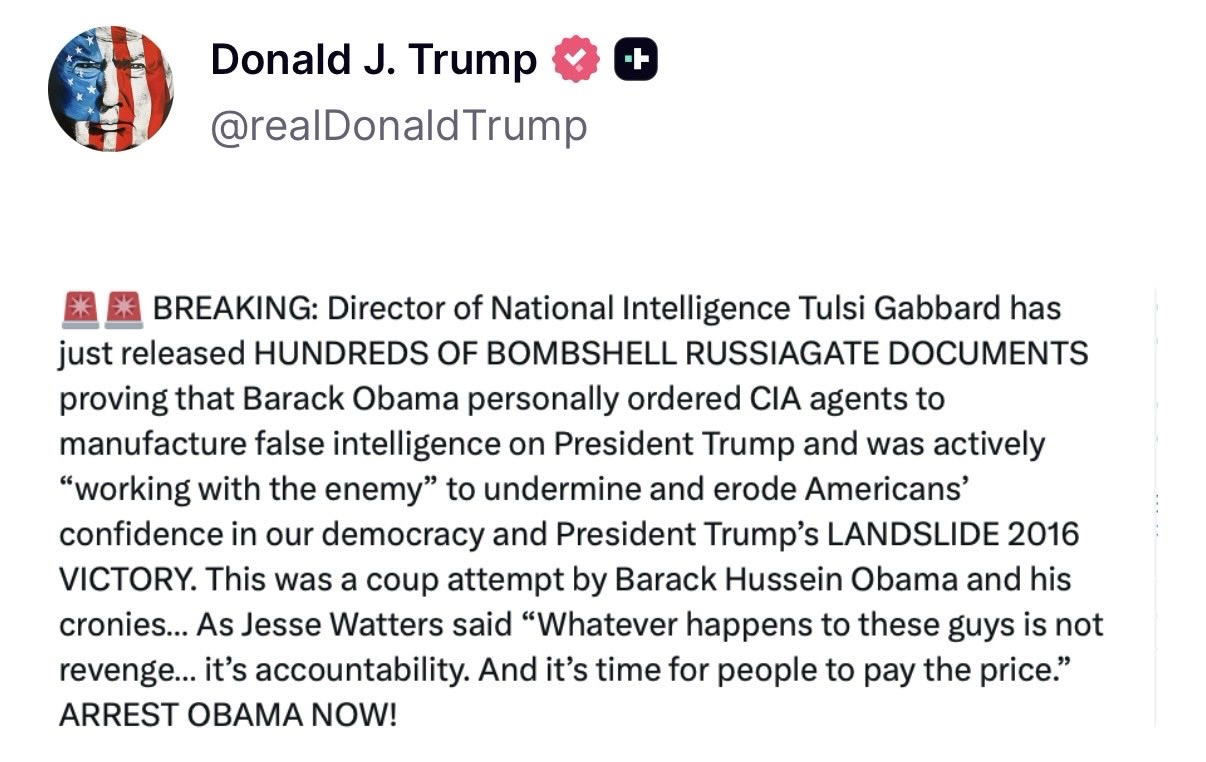Open the @realDonaldTrump handle link
The image size is (1206, 762).
pos(398,126)
